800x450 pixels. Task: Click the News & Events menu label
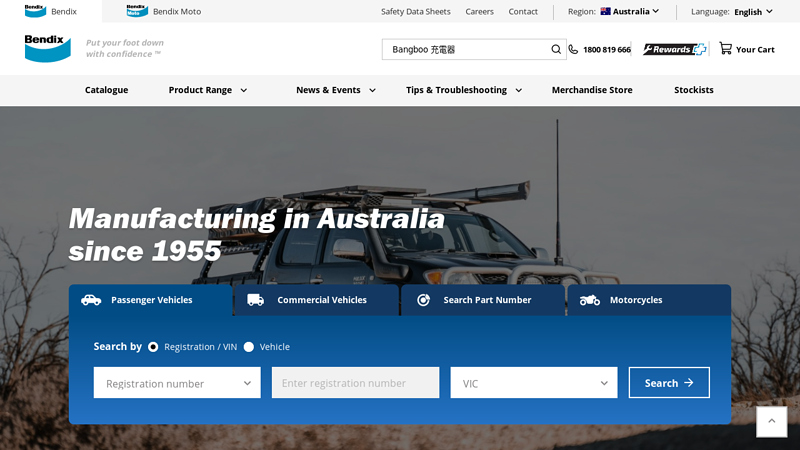coord(328,90)
